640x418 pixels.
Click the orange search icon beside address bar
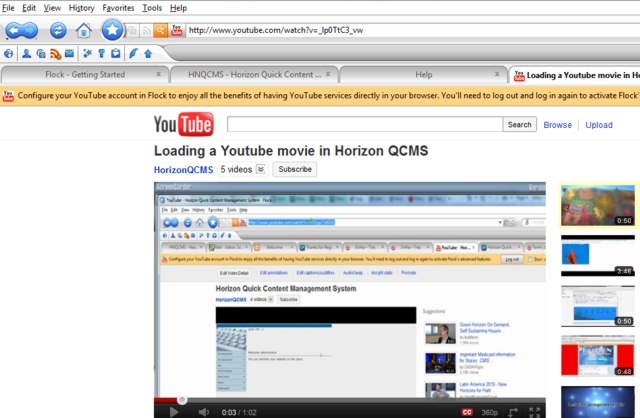(160, 31)
